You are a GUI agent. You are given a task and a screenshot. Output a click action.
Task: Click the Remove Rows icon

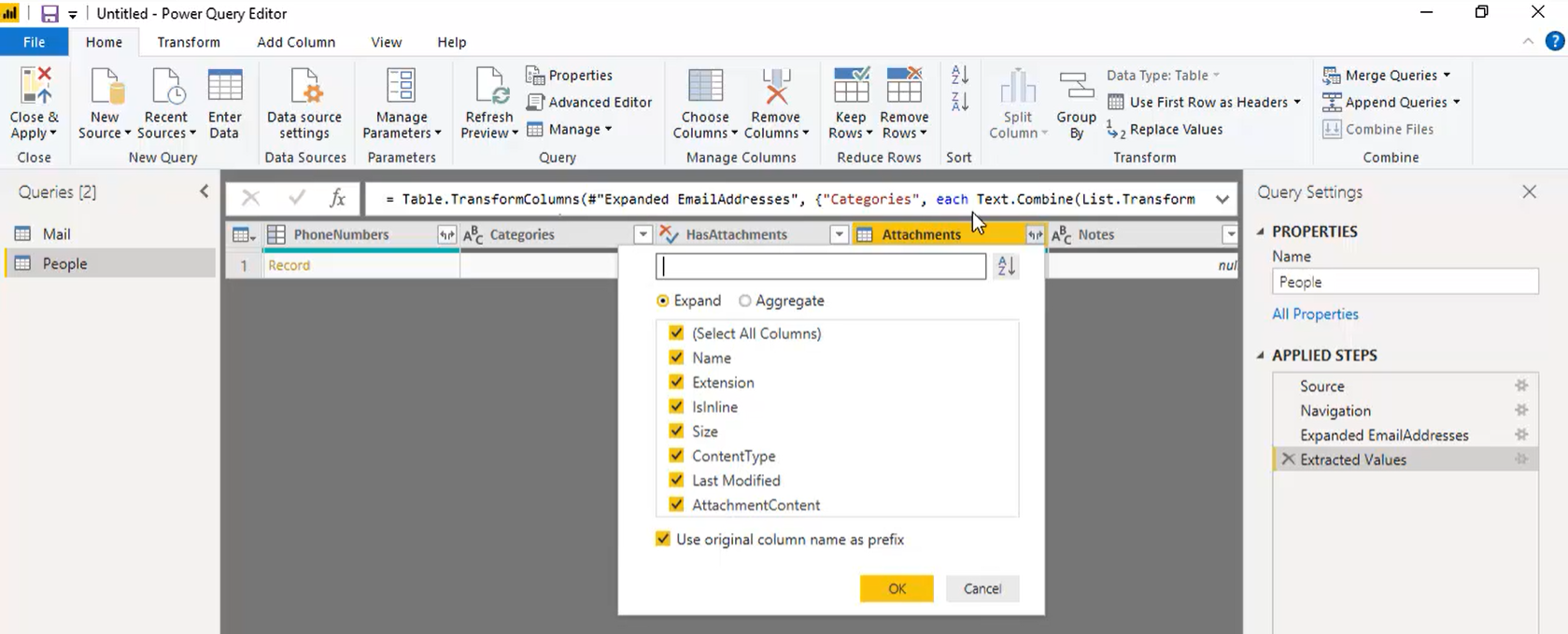904,86
